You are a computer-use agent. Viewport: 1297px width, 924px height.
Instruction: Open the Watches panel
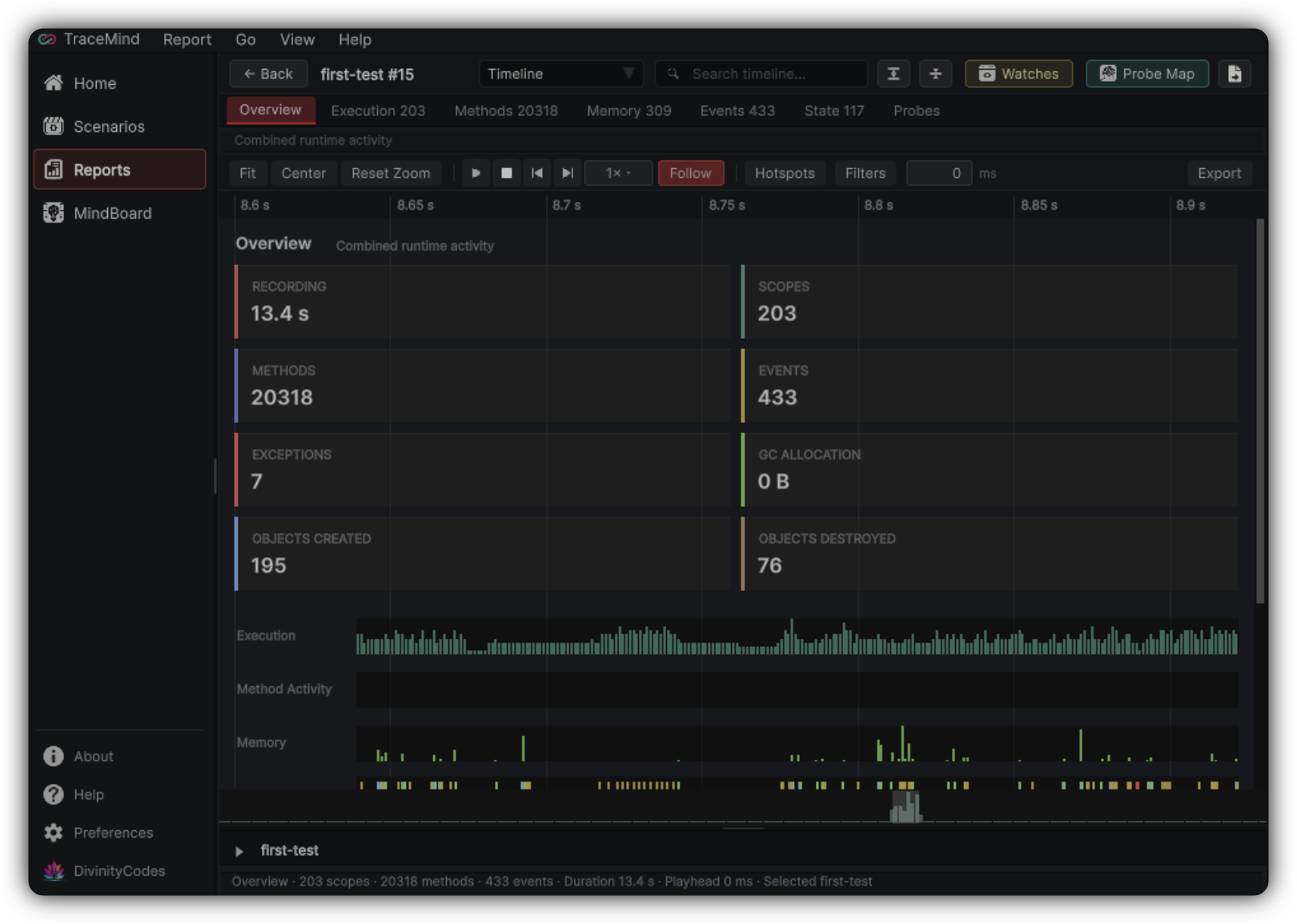tap(1018, 74)
